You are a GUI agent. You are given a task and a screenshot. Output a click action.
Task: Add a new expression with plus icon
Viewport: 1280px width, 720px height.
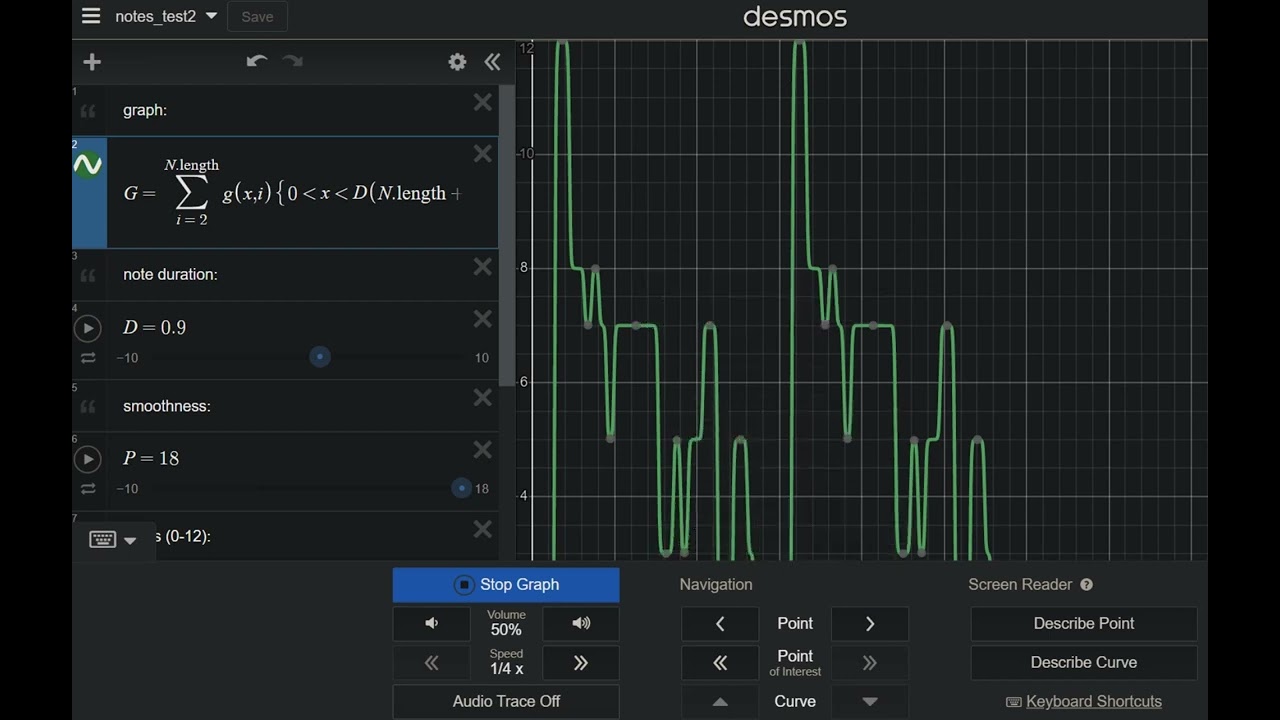pos(92,62)
